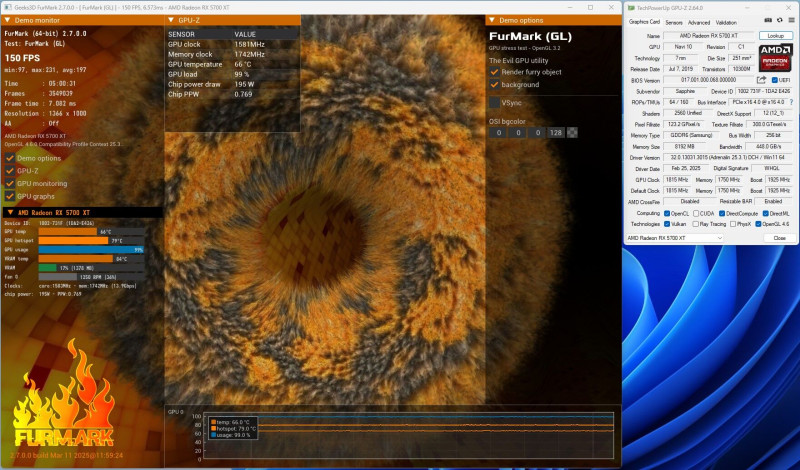Click the Memory clock 1742MHz row
The image size is (800, 470).
[233, 54]
